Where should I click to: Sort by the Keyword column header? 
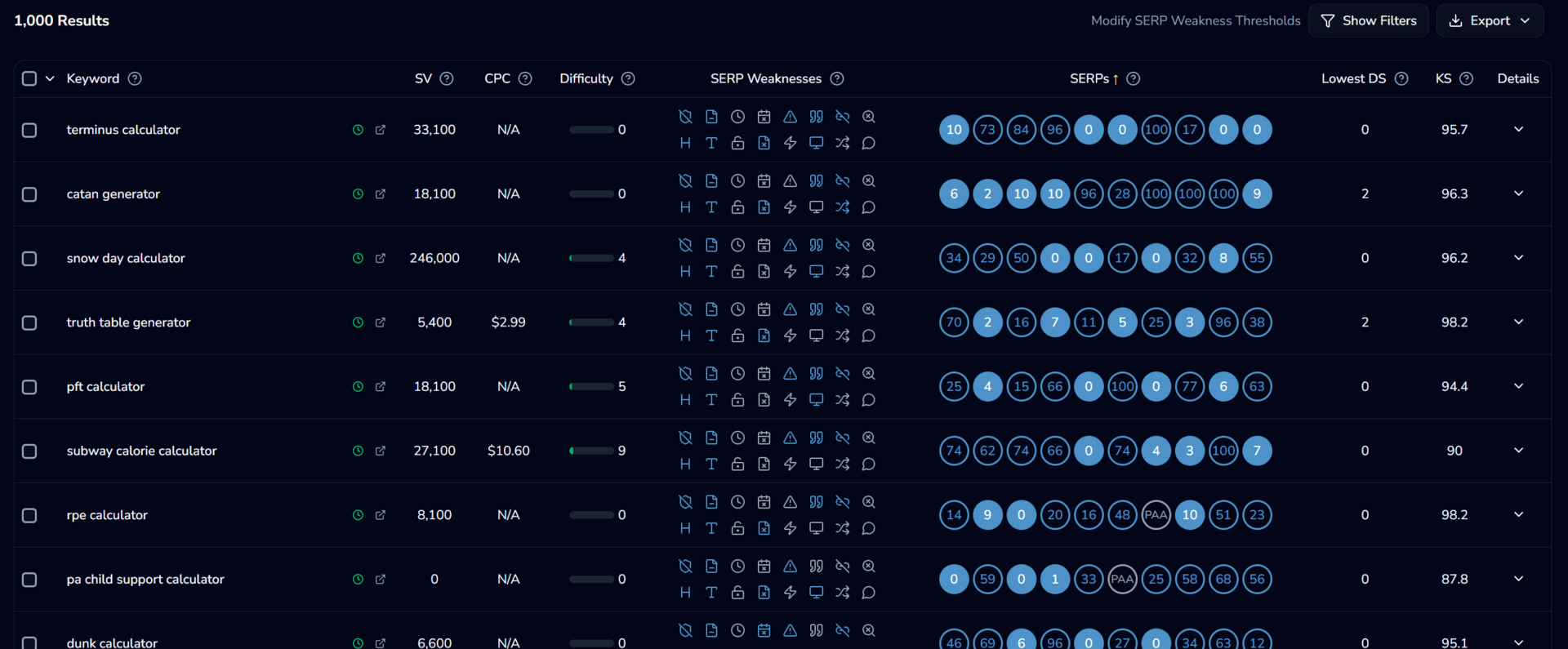point(93,78)
